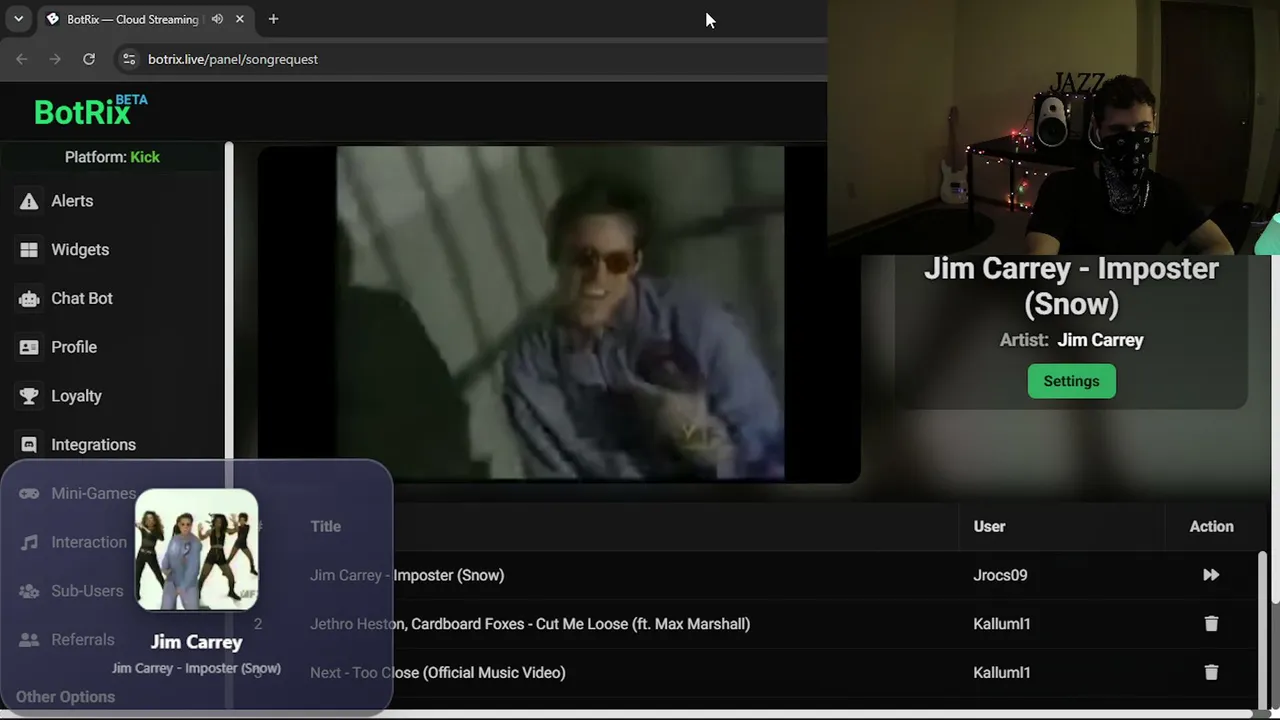The height and width of the screenshot is (720, 1280).
Task: Click the Platform: Kick label
Action: [112, 157]
